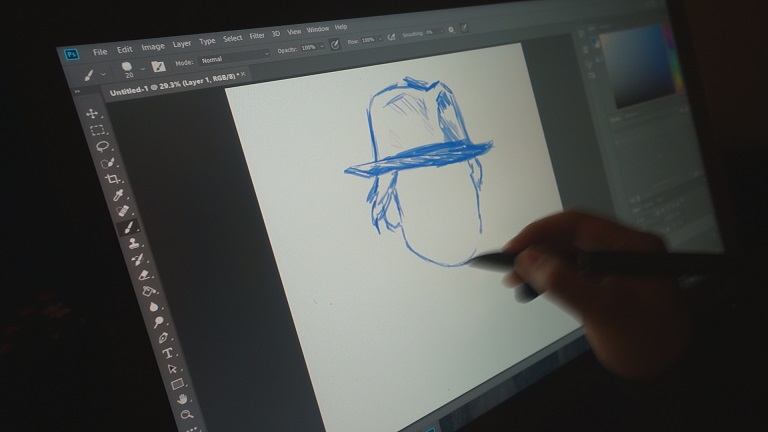Select the Zoom tool
Viewport: 768px width, 432px height.
pos(187,415)
